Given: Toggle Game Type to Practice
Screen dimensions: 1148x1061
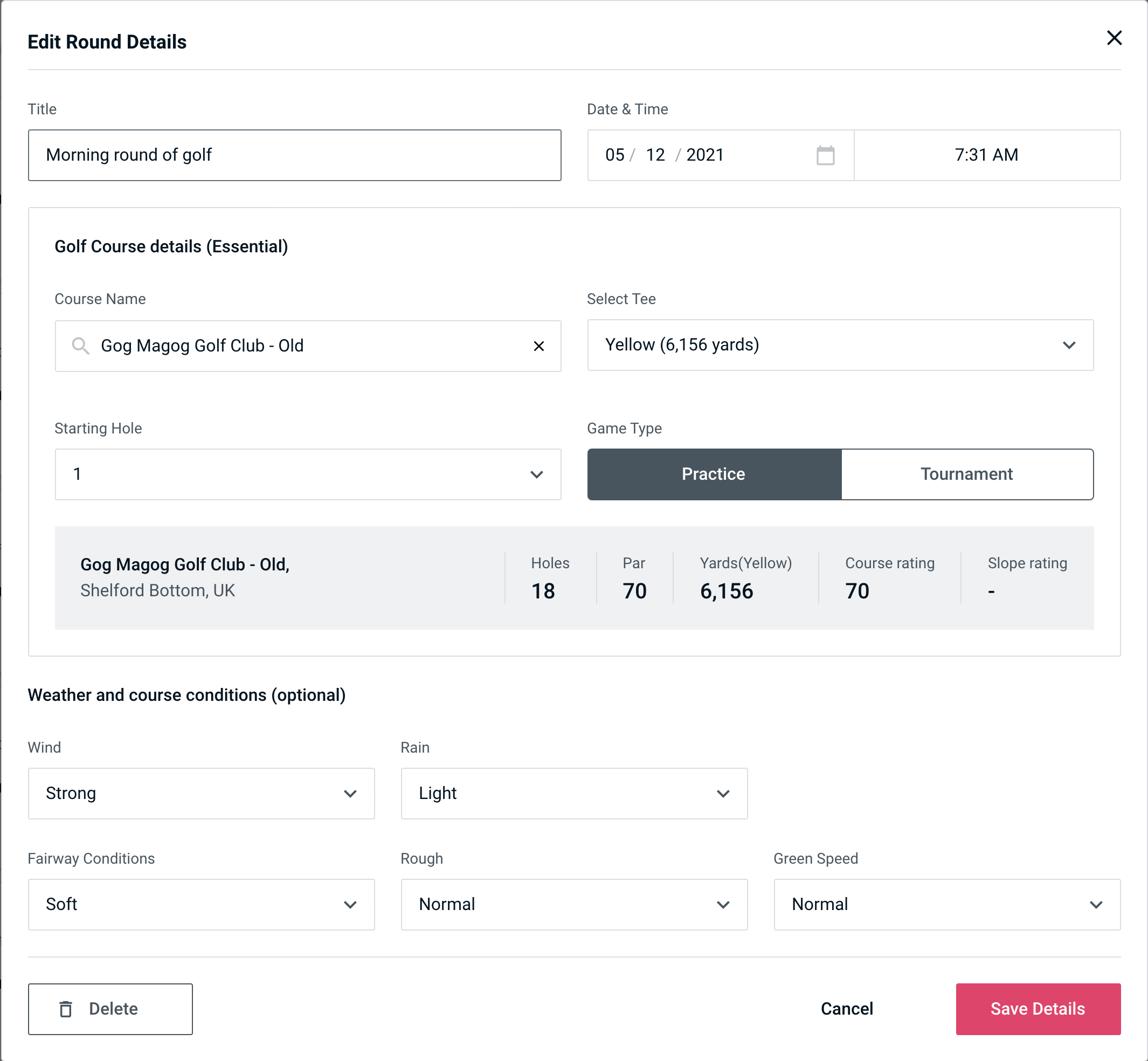Looking at the screenshot, I should pos(713,474).
